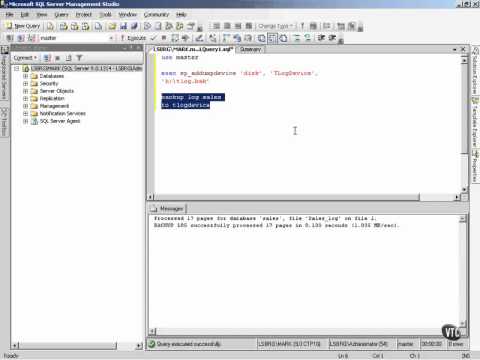Image resolution: width=480 pixels, height=360 pixels.
Task: Select the SQLQuery1.sql document tab
Action: (x=193, y=49)
